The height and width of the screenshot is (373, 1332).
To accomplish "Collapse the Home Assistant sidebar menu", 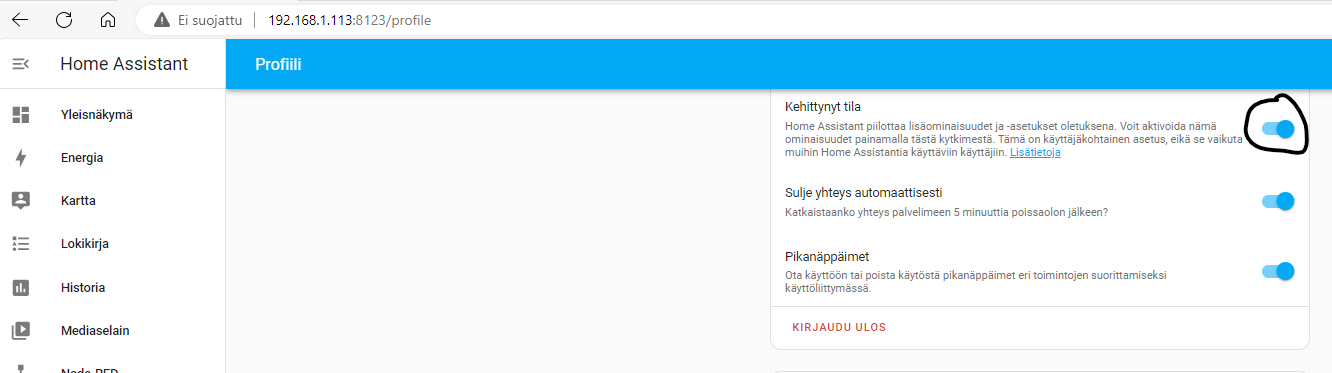I will pyautogui.click(x=20, y=64).
